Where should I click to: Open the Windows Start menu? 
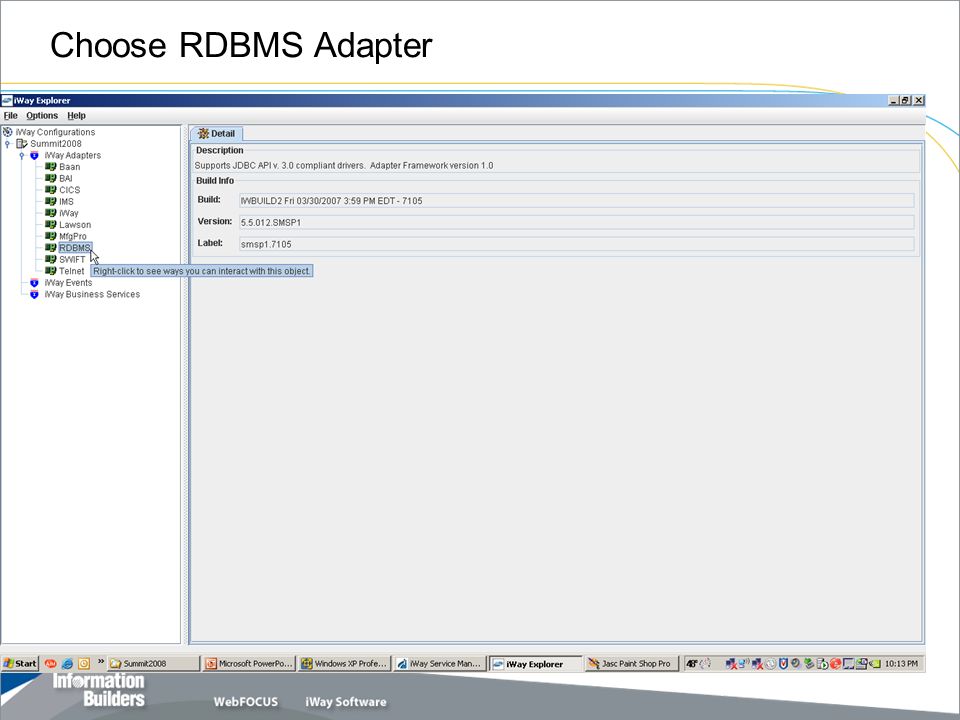(20, 664)
